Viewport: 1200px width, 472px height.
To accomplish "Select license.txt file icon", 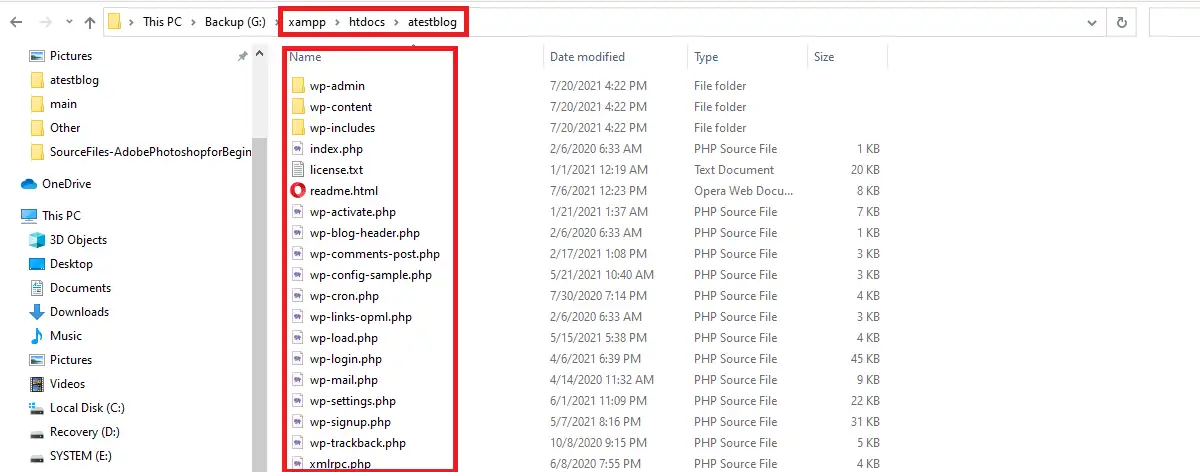I will (298, 170).
